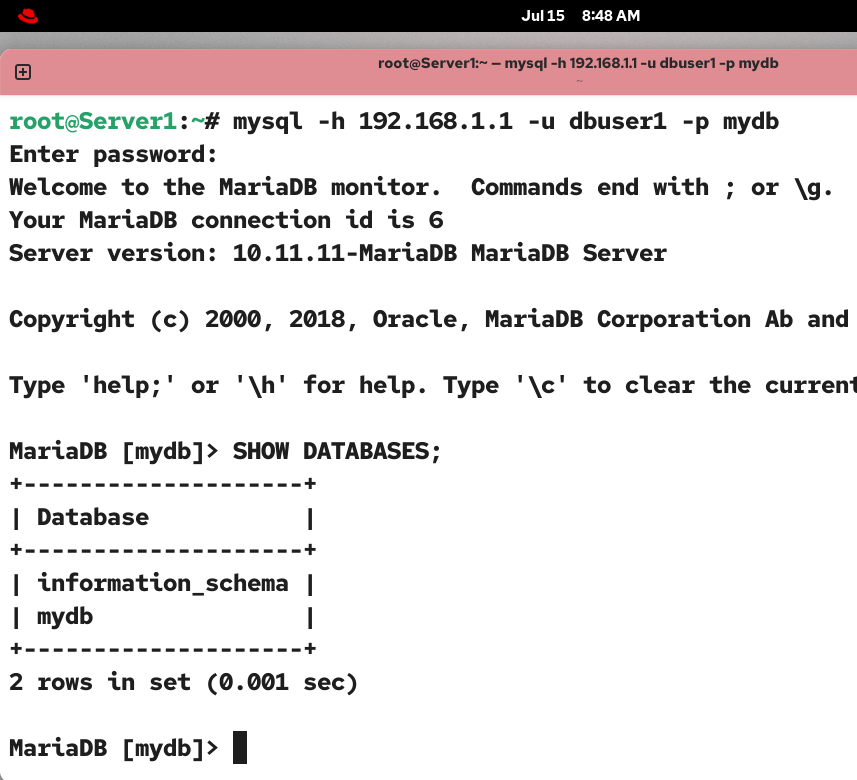Image resolution: width=857 pixels, height=780 pixels.
Task: Select the Copyright (c) 2000, 2018 line
Action: click(x=429, y=319)
